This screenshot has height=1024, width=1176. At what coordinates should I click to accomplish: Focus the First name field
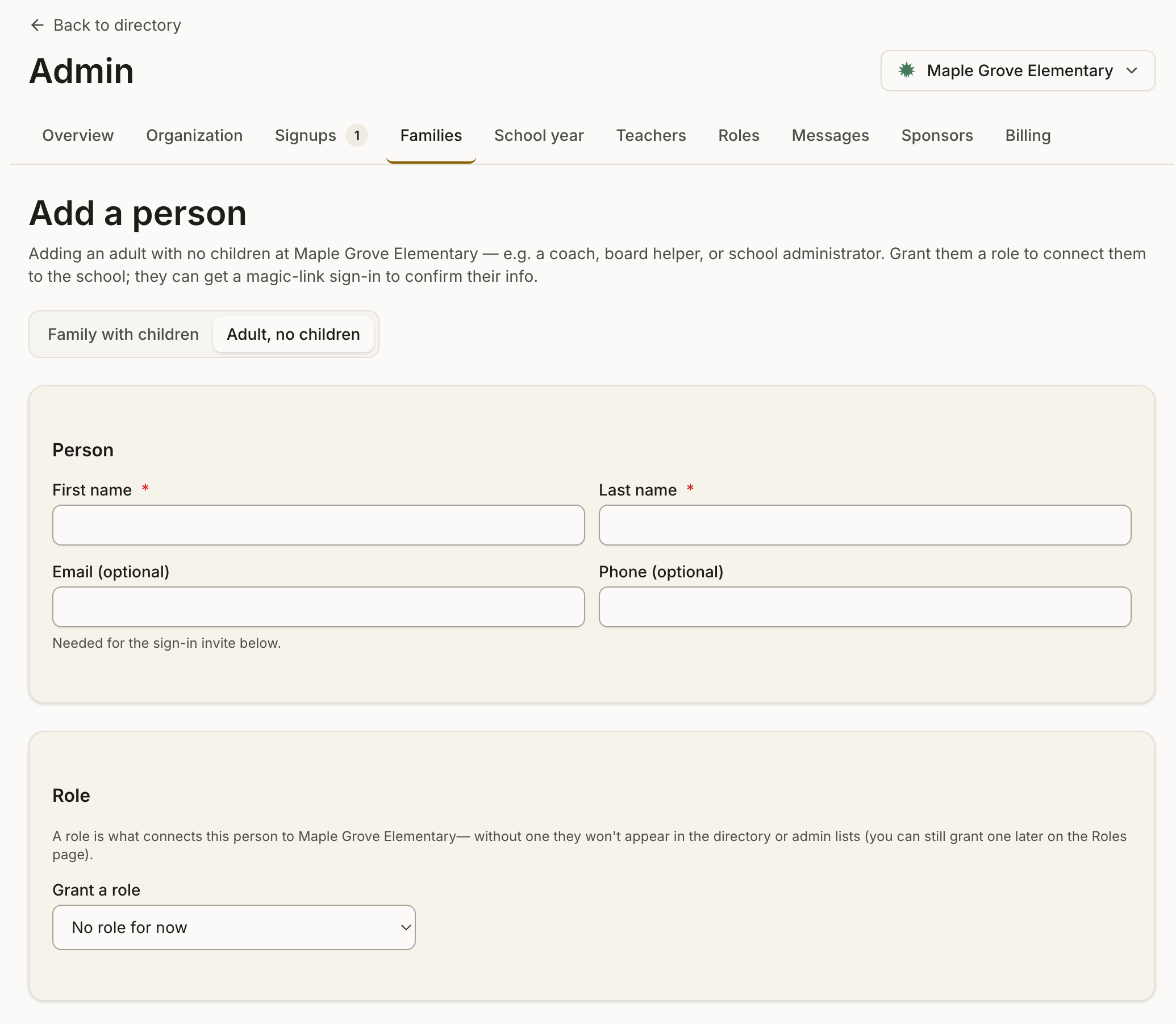(x=319, y=525)
